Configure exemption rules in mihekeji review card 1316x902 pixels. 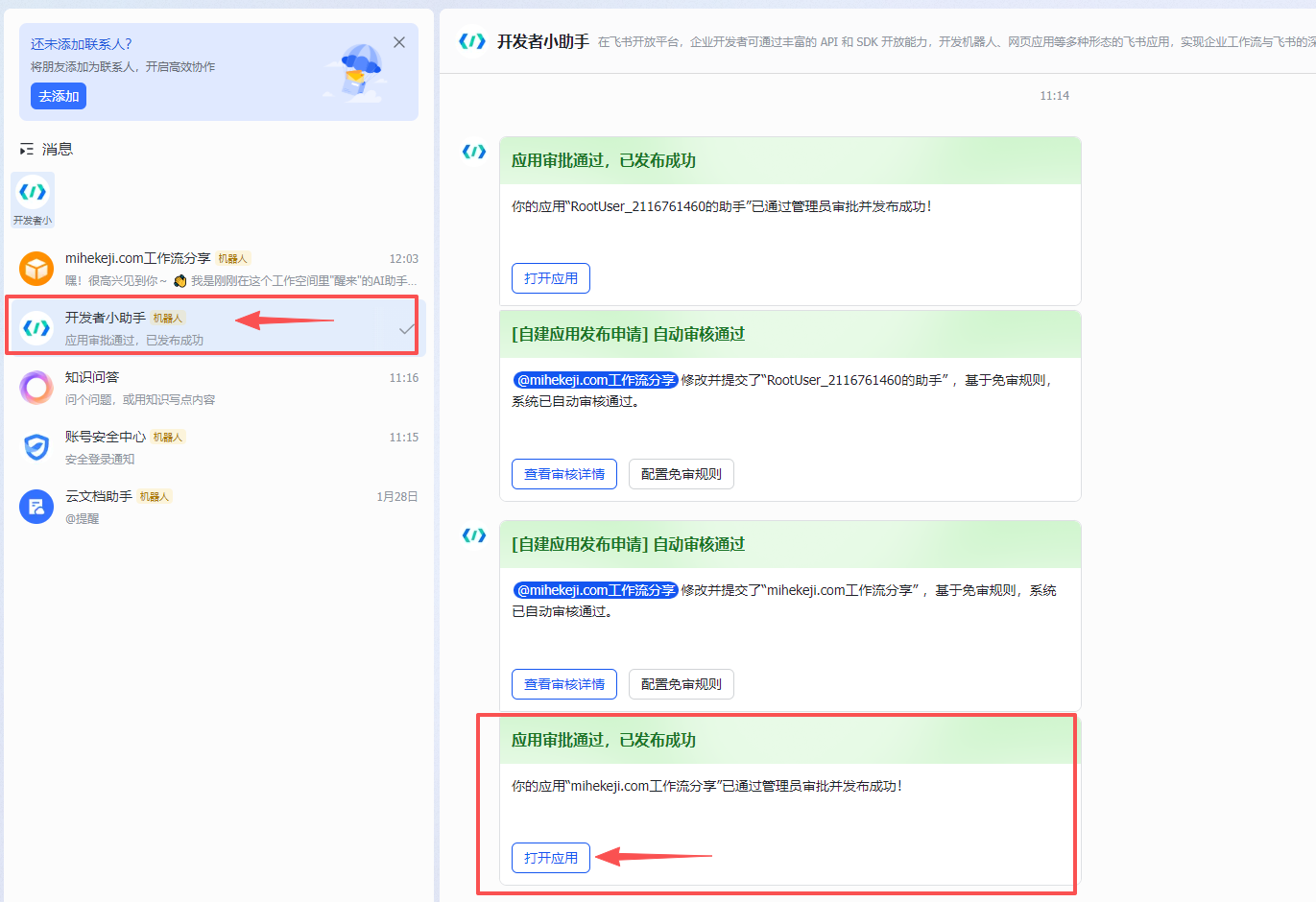click(682, 684)
